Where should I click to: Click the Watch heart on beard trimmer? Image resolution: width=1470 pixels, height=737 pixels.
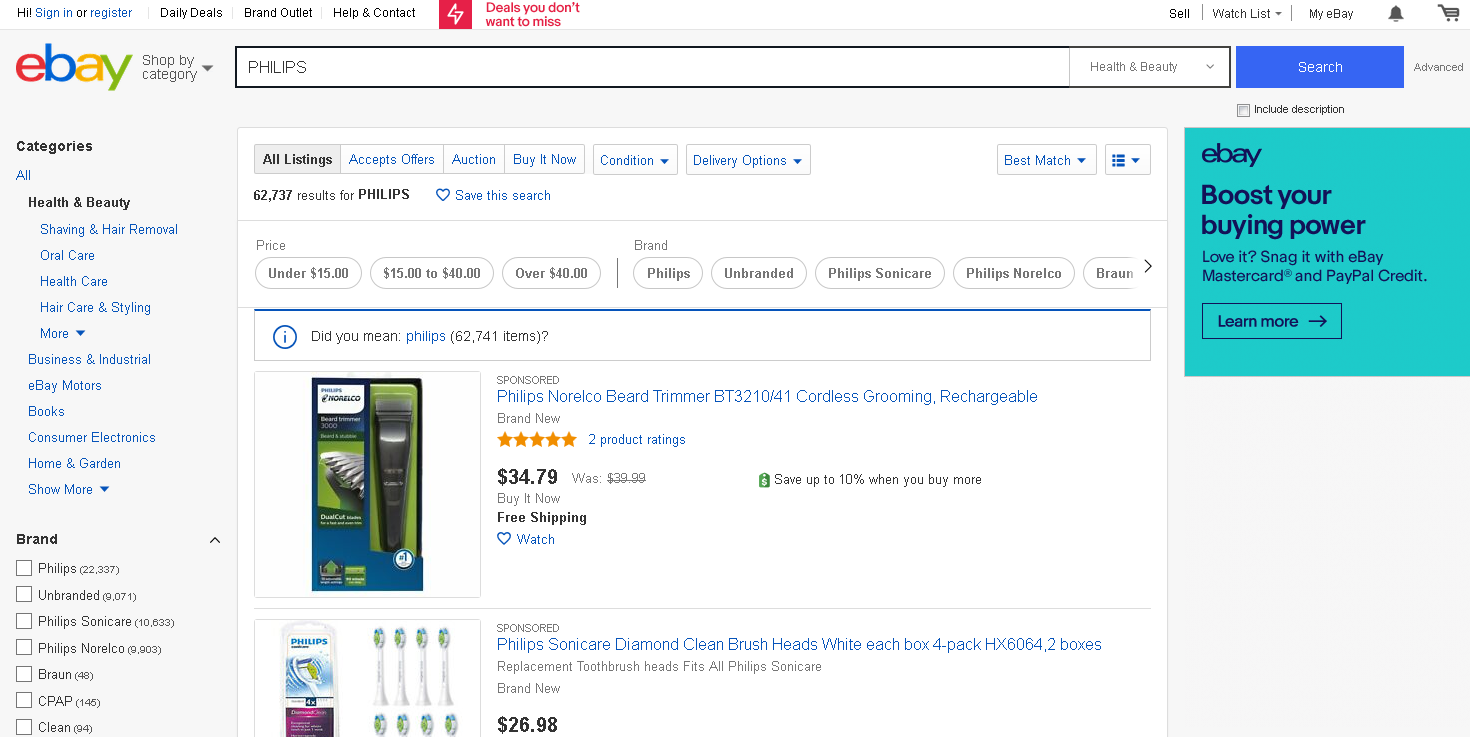click(504, 539)
